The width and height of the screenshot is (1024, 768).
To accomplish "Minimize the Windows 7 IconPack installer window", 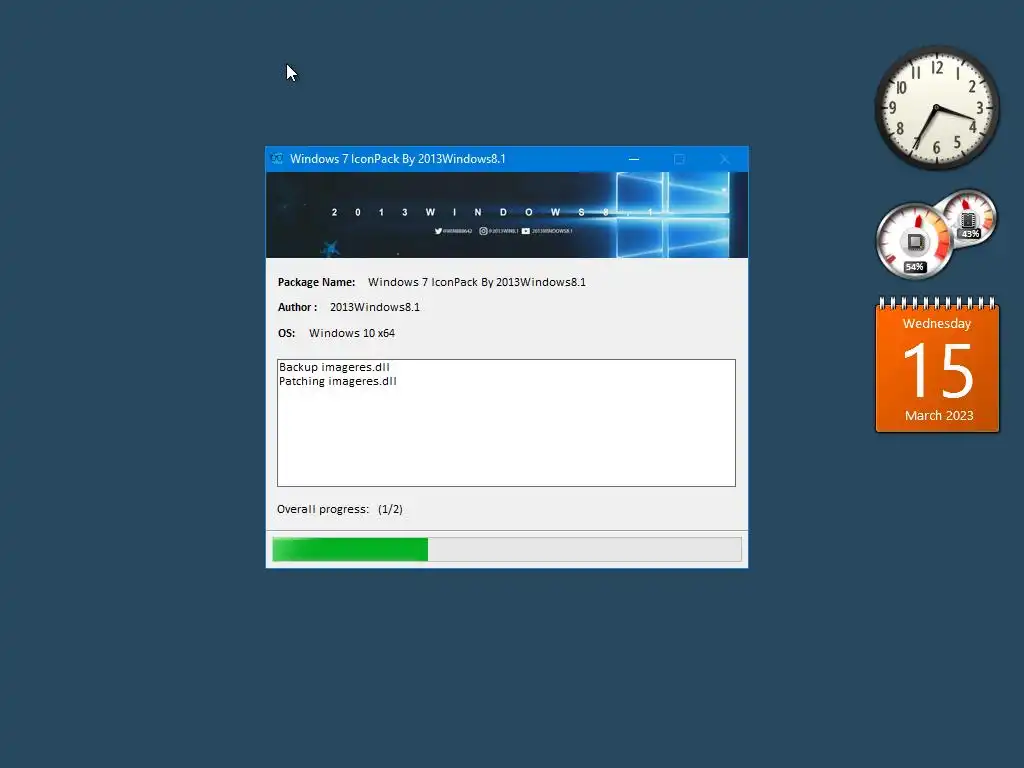I will [633, 159].
